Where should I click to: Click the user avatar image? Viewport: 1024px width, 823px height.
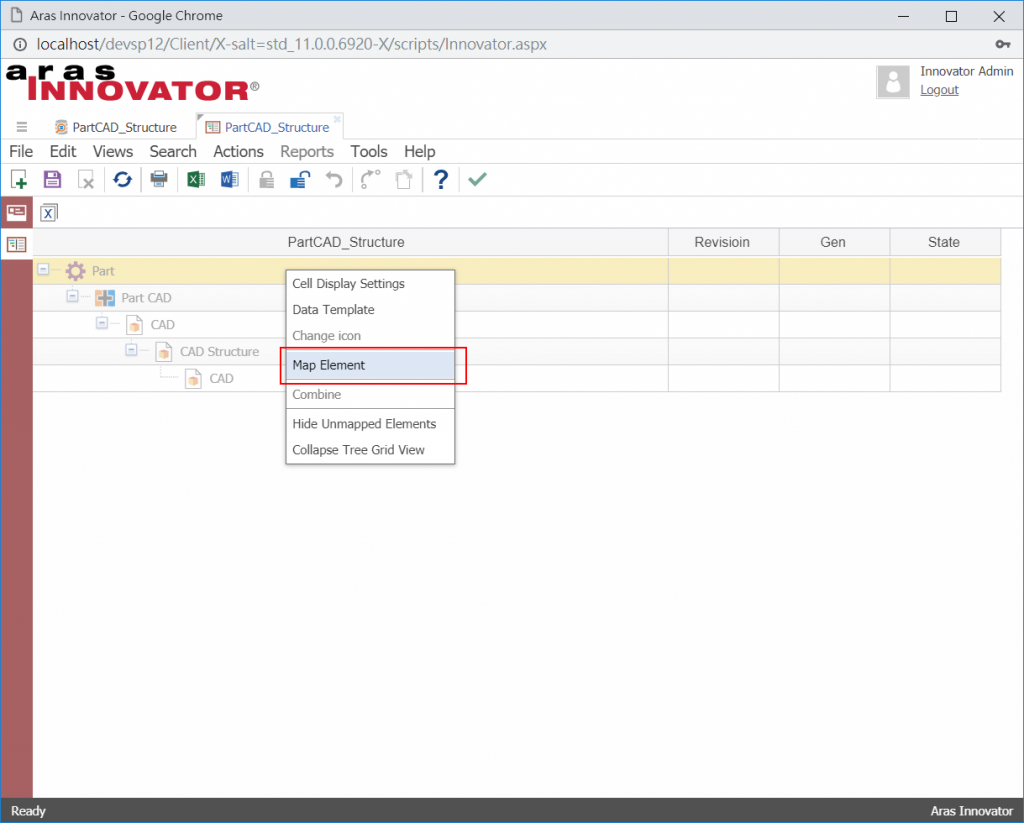pyautogui.click(x=893, y=82)
